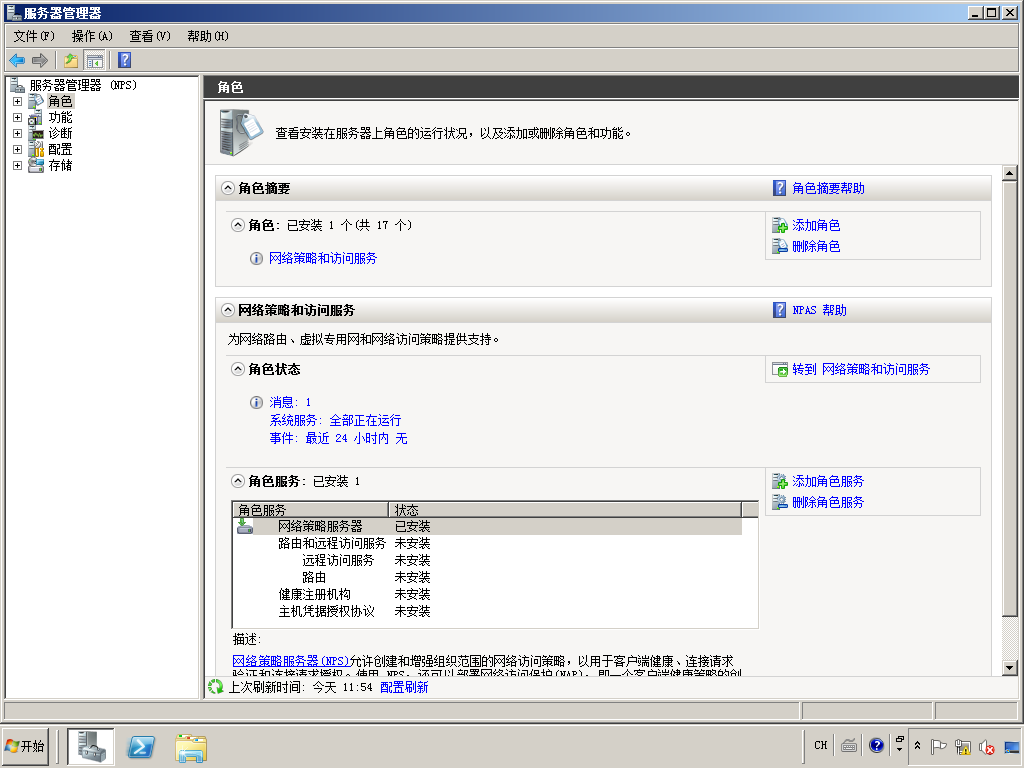Click the 诊断 node icon in tree
This screenshot has width=1024, height=768.
[x=36, y=133]
